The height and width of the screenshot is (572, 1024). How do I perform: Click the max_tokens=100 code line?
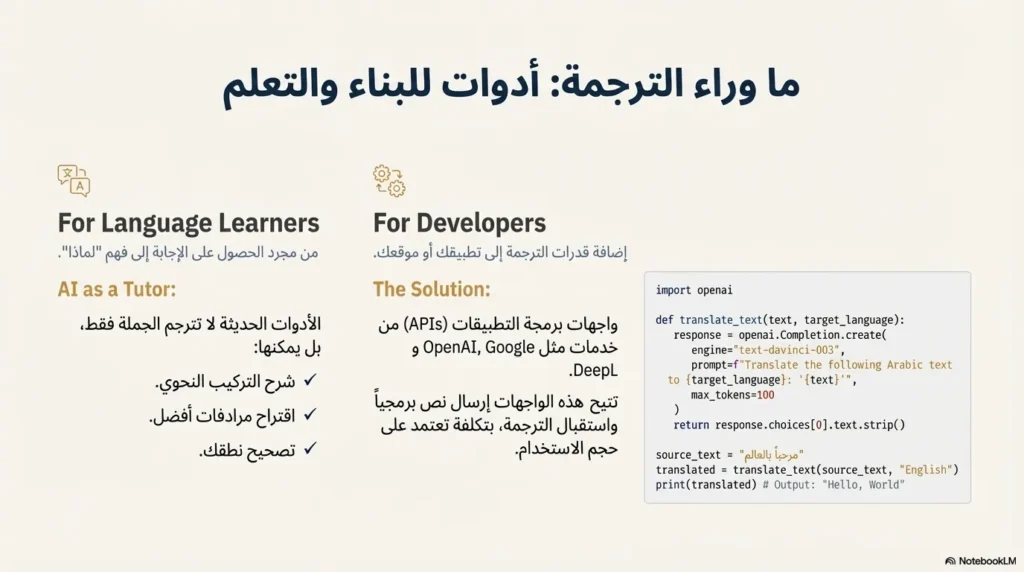tap(733, 395)
